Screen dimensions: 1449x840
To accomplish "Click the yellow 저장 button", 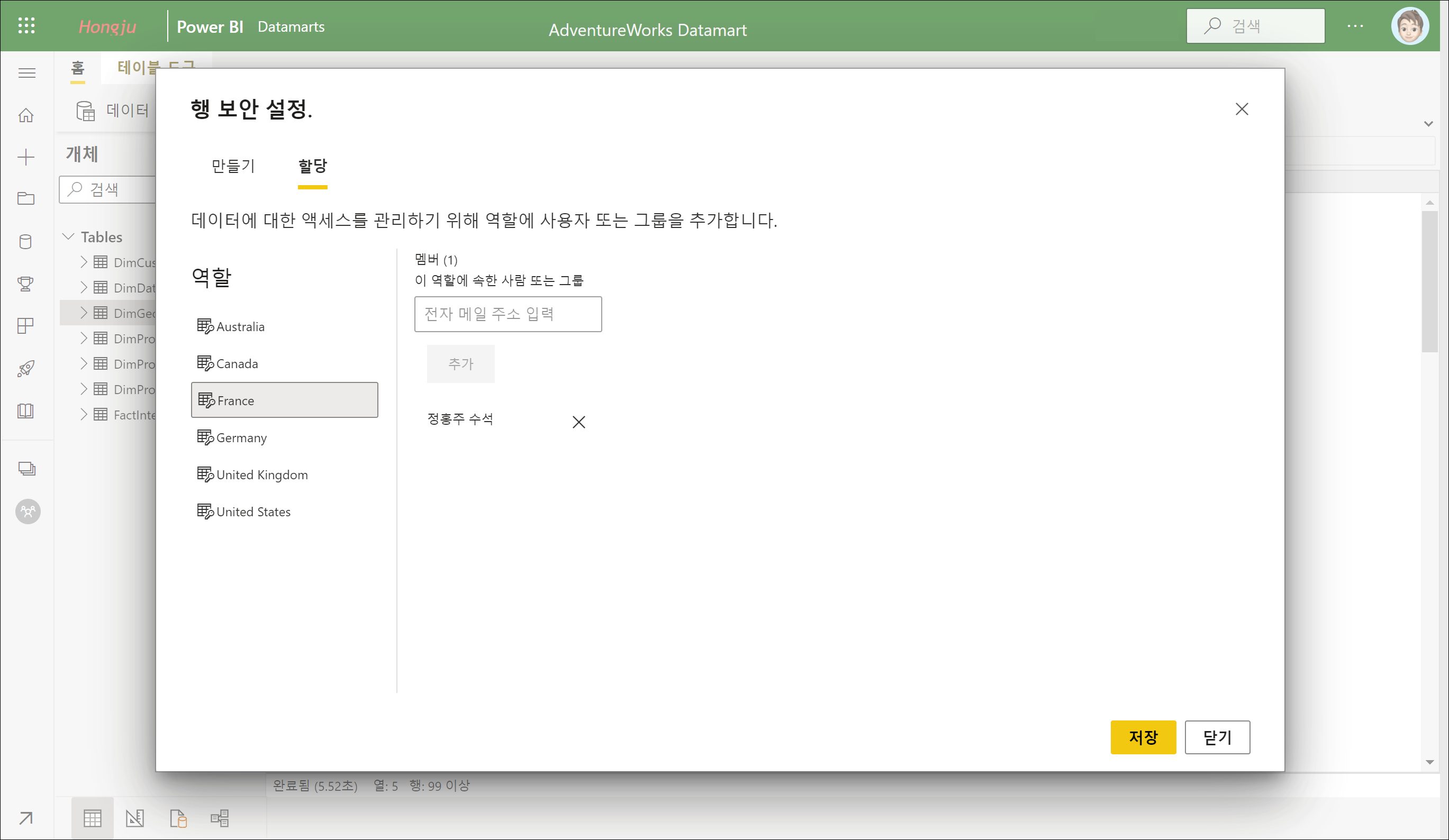I will (1143, 736).
